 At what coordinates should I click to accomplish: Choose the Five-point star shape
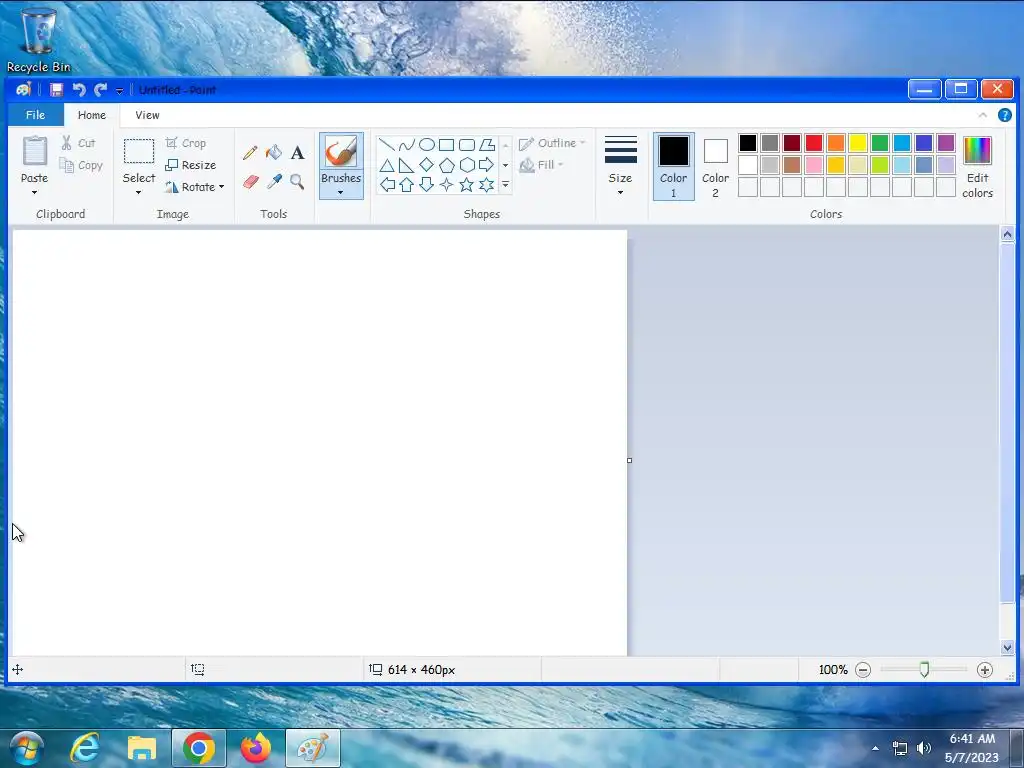pos(467,185)
